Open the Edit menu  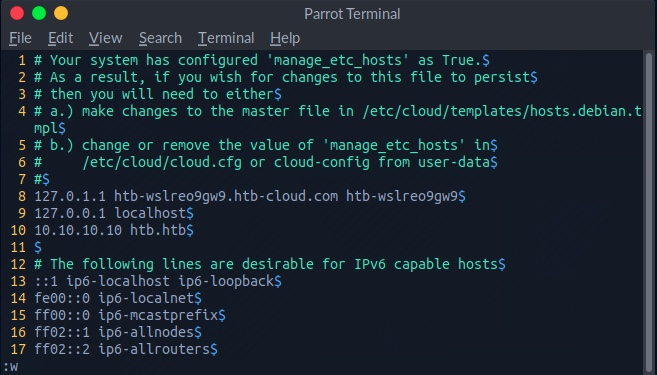coord(60,38)
